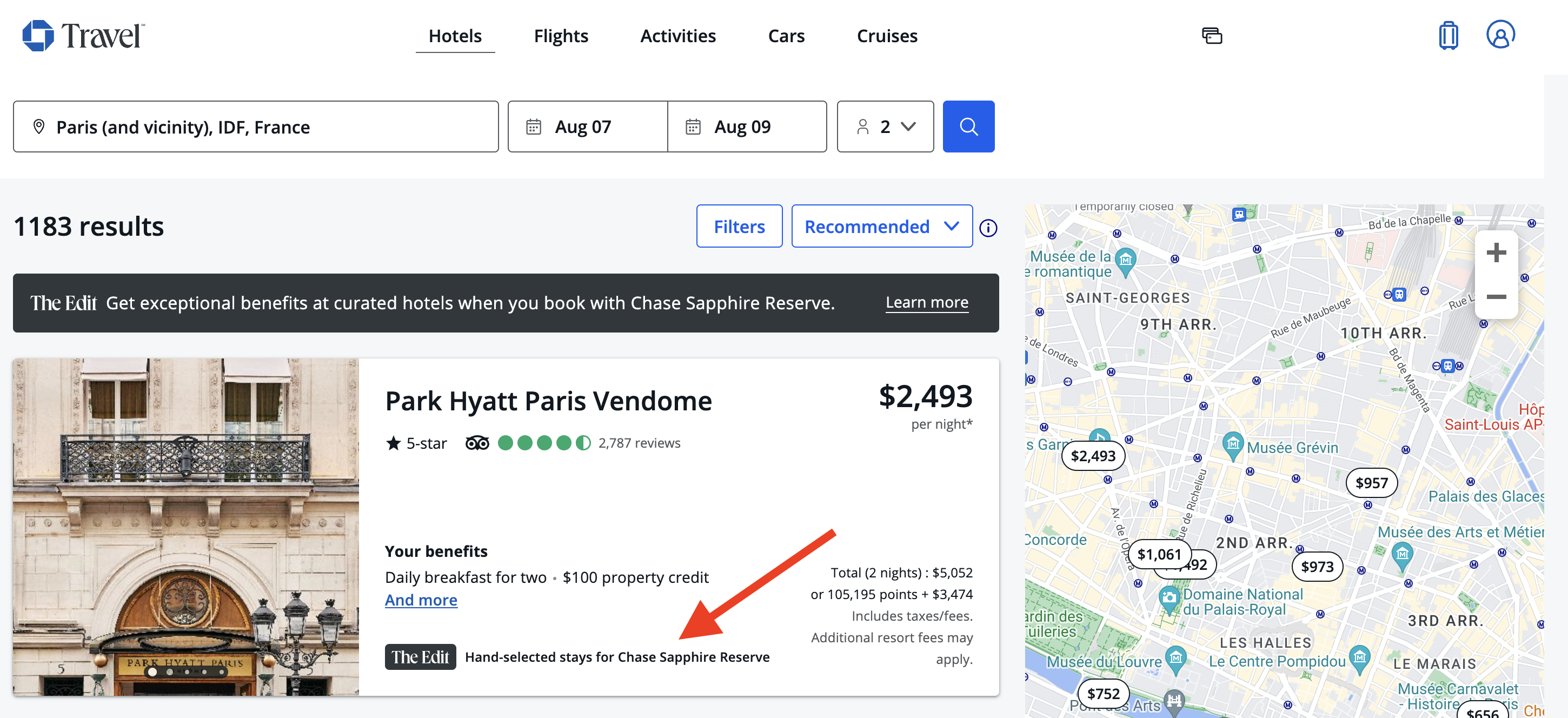Viewport: 1568px width, 718px height.
Task: Click the Musée de la Vie romantique marker
Action: click(1125, 261)
